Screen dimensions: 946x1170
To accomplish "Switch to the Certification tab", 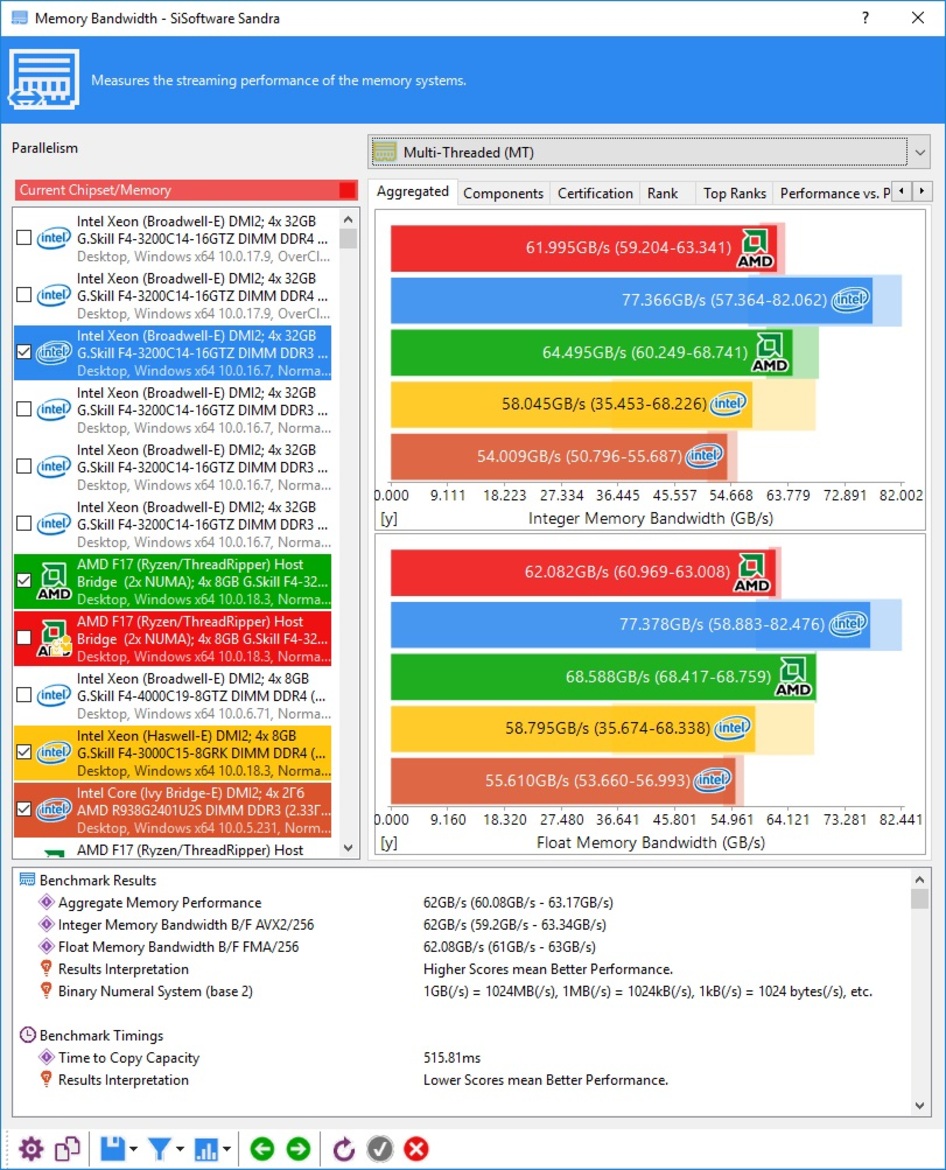I will [595, 193].
